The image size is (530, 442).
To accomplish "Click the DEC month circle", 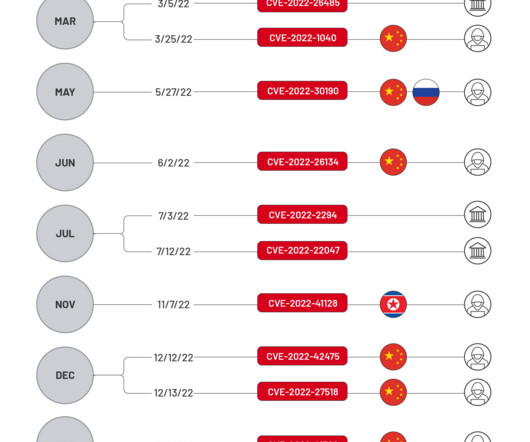I will [x=65, y=375].
